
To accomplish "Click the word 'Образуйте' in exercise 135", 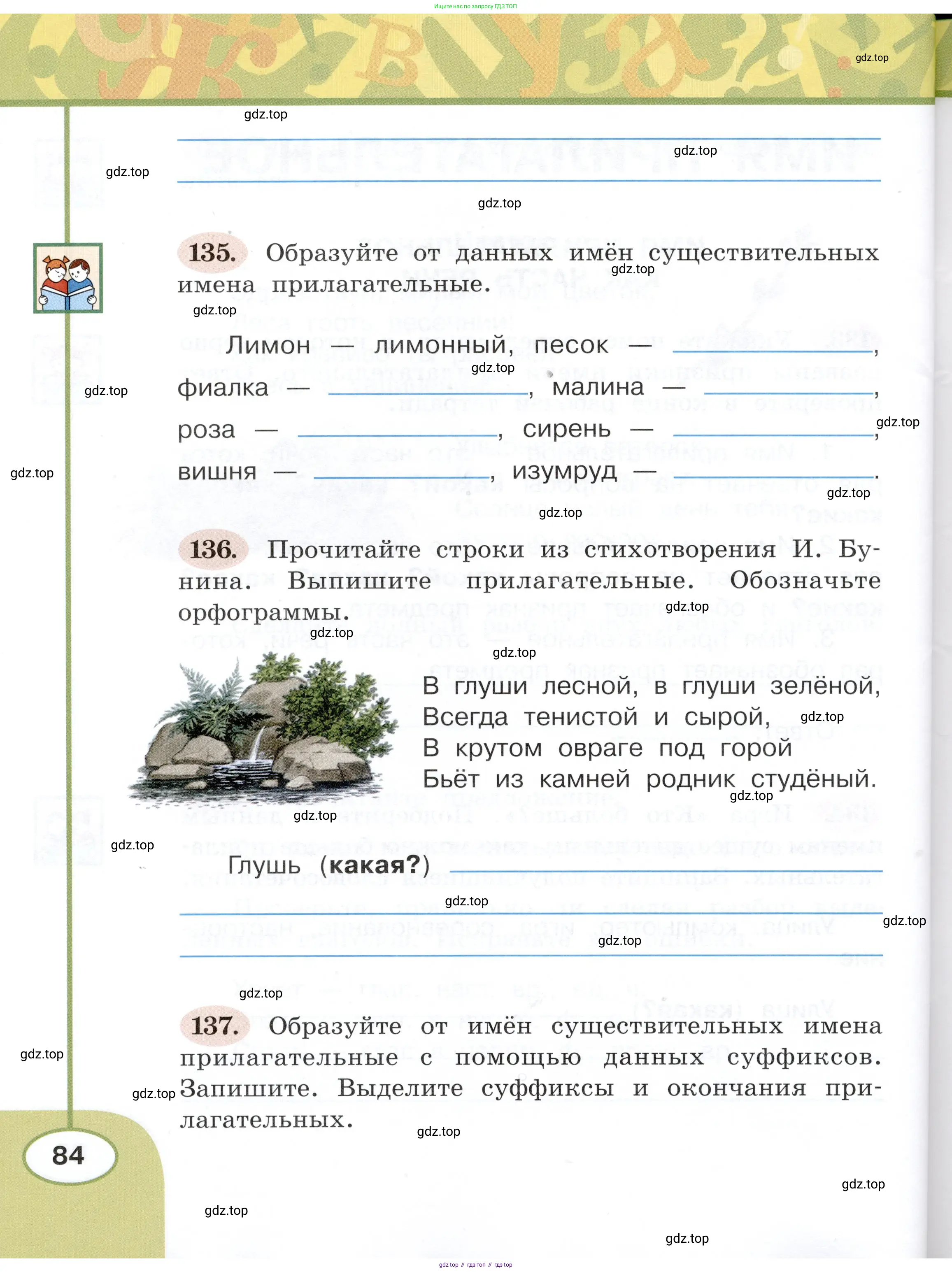I will click(332, 253).
